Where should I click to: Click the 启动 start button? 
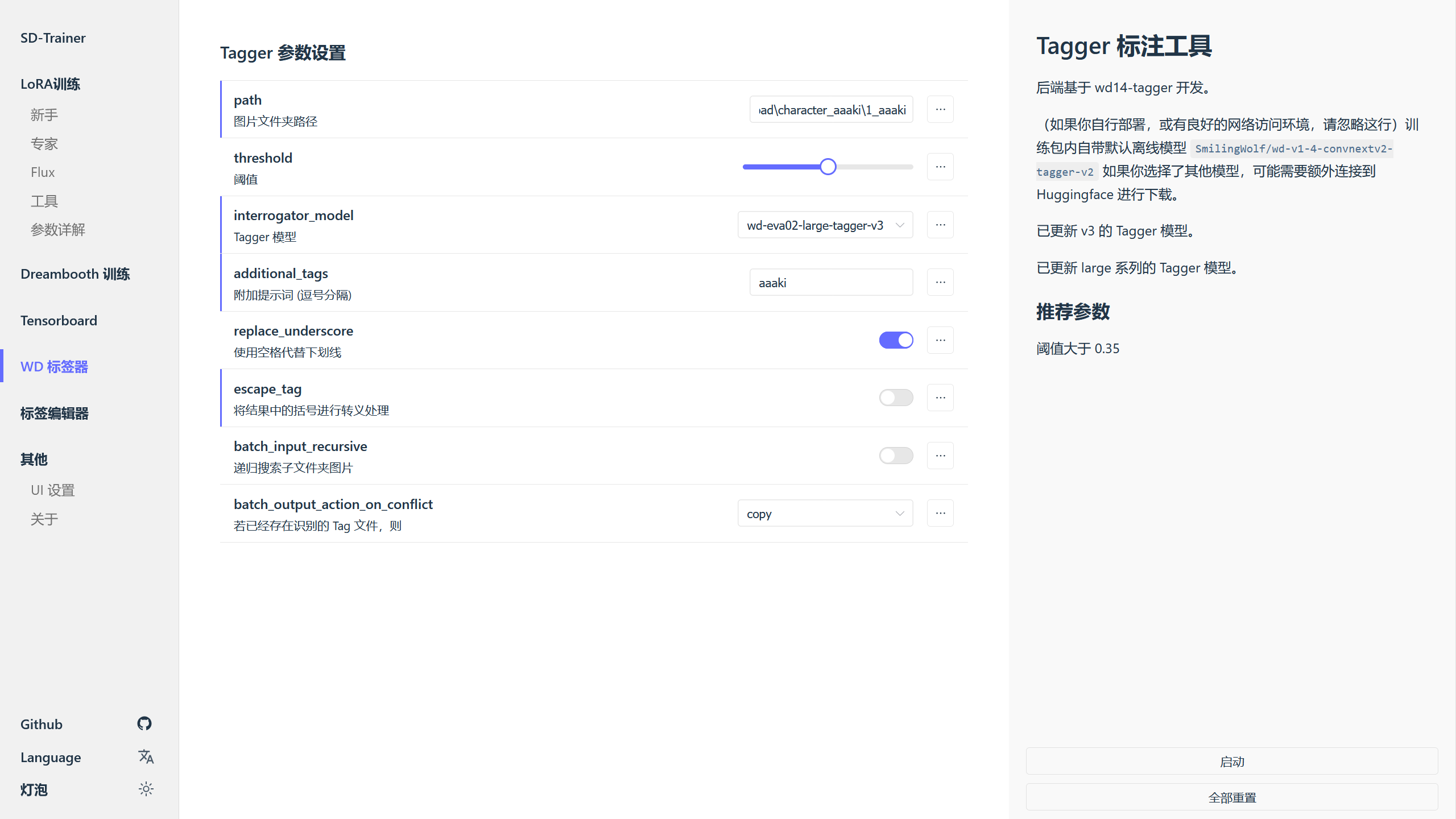(x=1231, y=762)
